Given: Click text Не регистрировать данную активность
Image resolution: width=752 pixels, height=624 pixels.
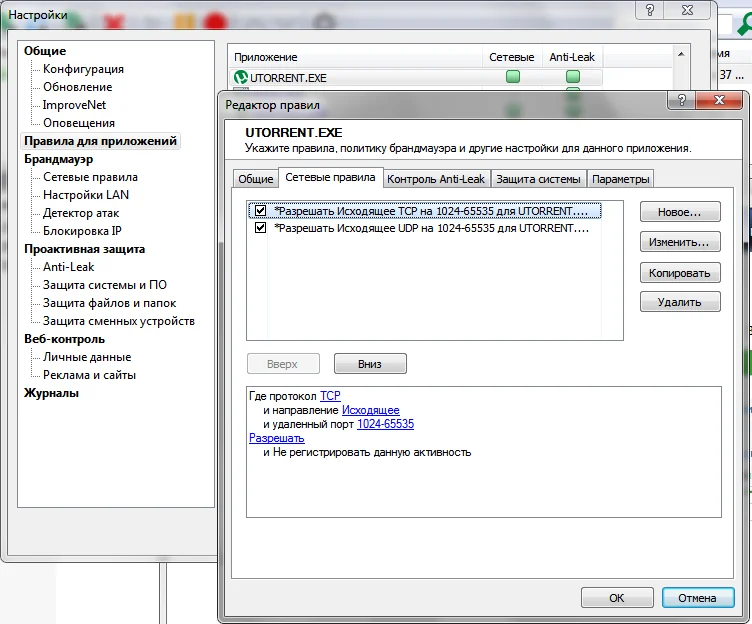Looking at the screenshot, I should pyautogui.click(x=372, y=452).
